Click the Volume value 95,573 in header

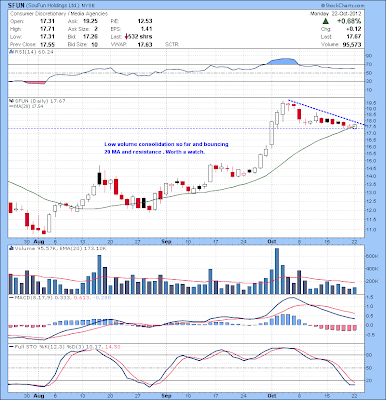[x=352, y=44]
